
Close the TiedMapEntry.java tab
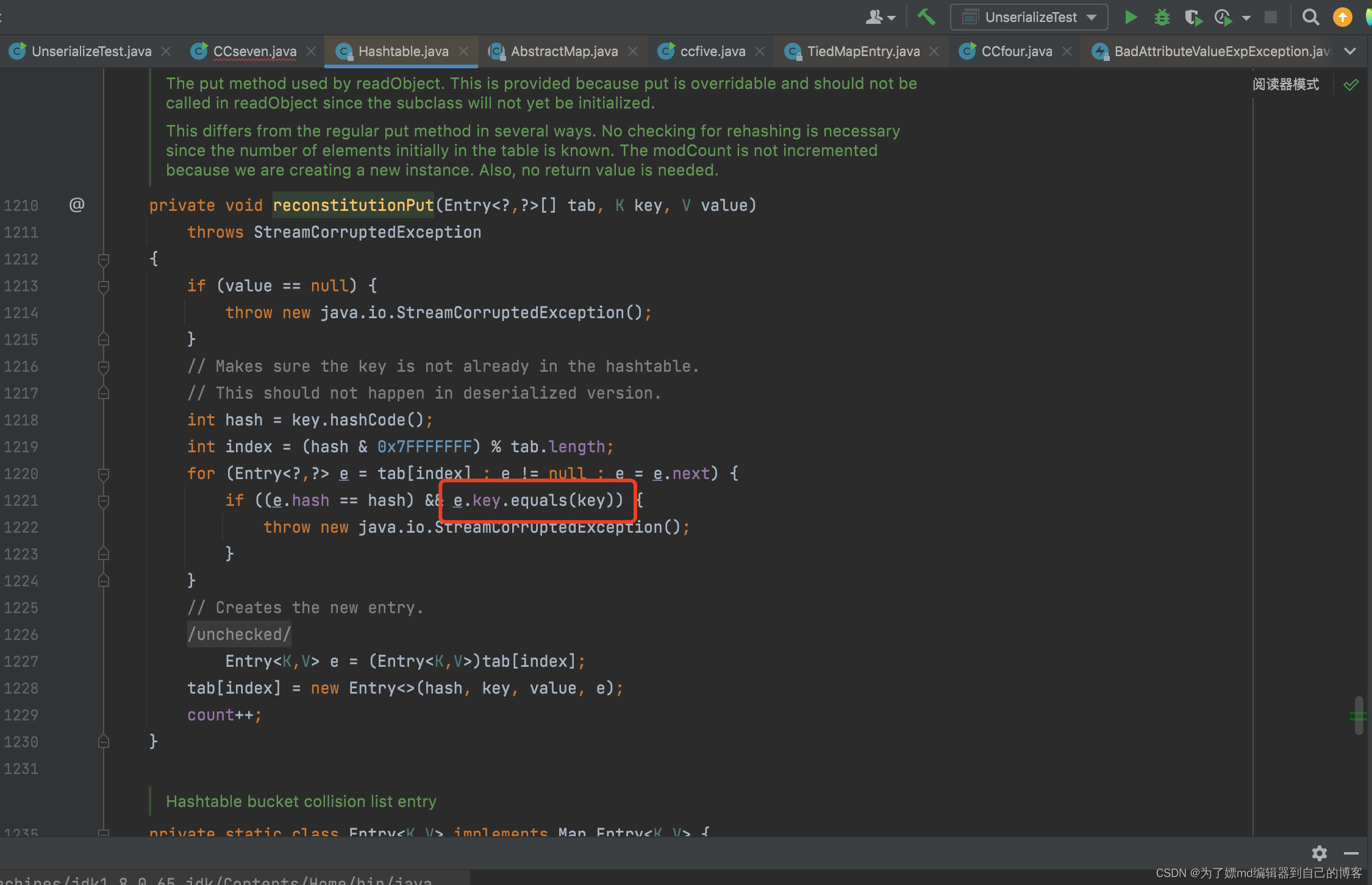pos(934,52)
